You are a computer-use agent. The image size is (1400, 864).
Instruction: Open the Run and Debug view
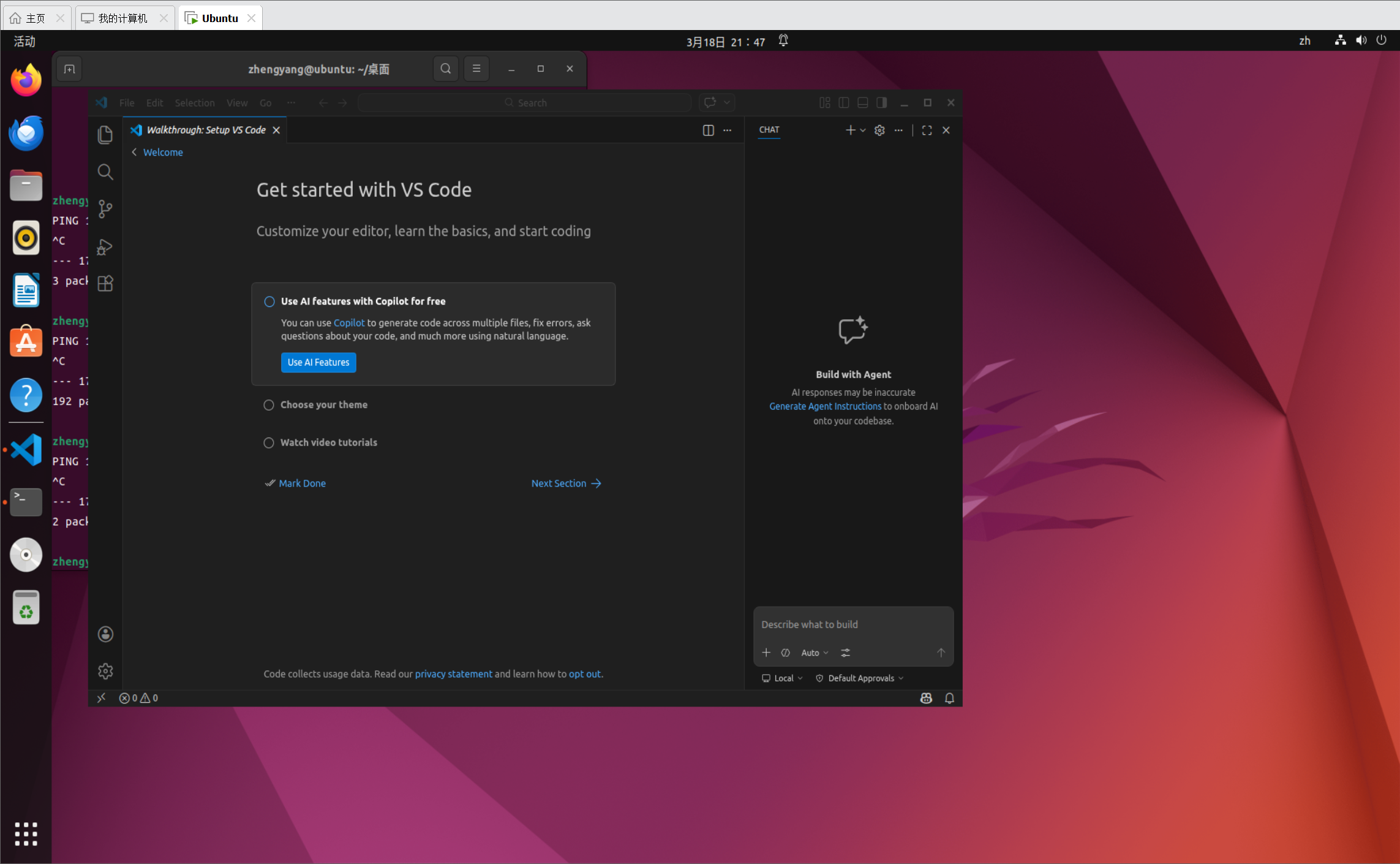click(105, 246)
